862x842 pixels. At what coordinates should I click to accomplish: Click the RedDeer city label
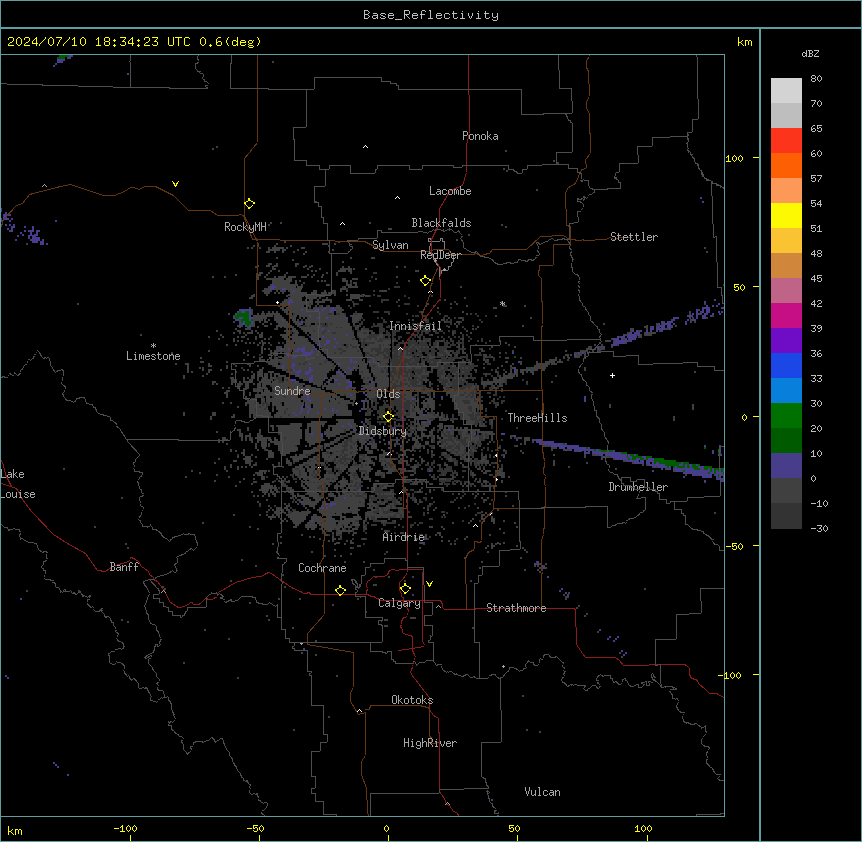[440, 255]
